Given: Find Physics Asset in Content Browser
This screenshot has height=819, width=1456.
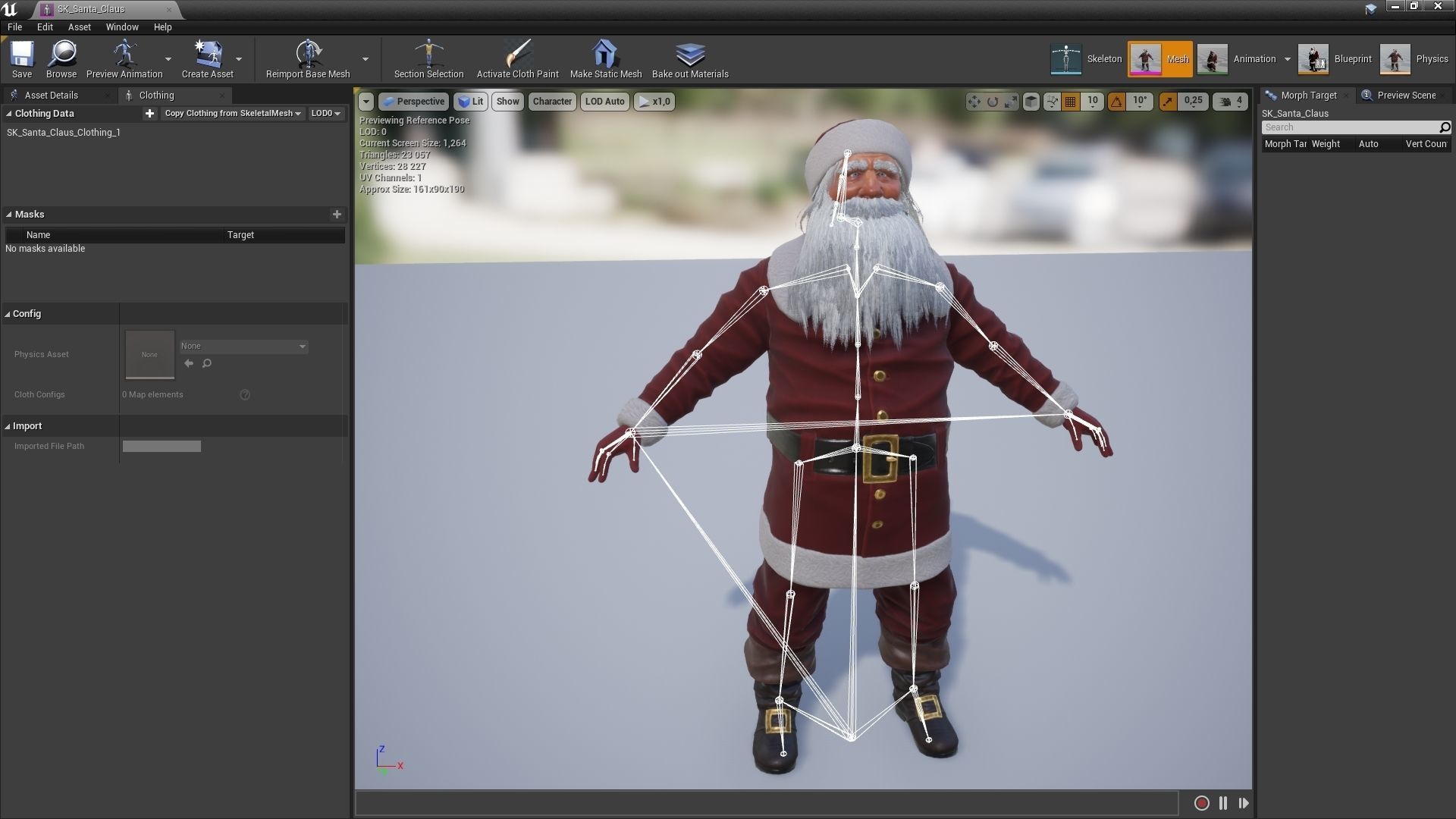Looking at the screenshot, I should point(206,364).
